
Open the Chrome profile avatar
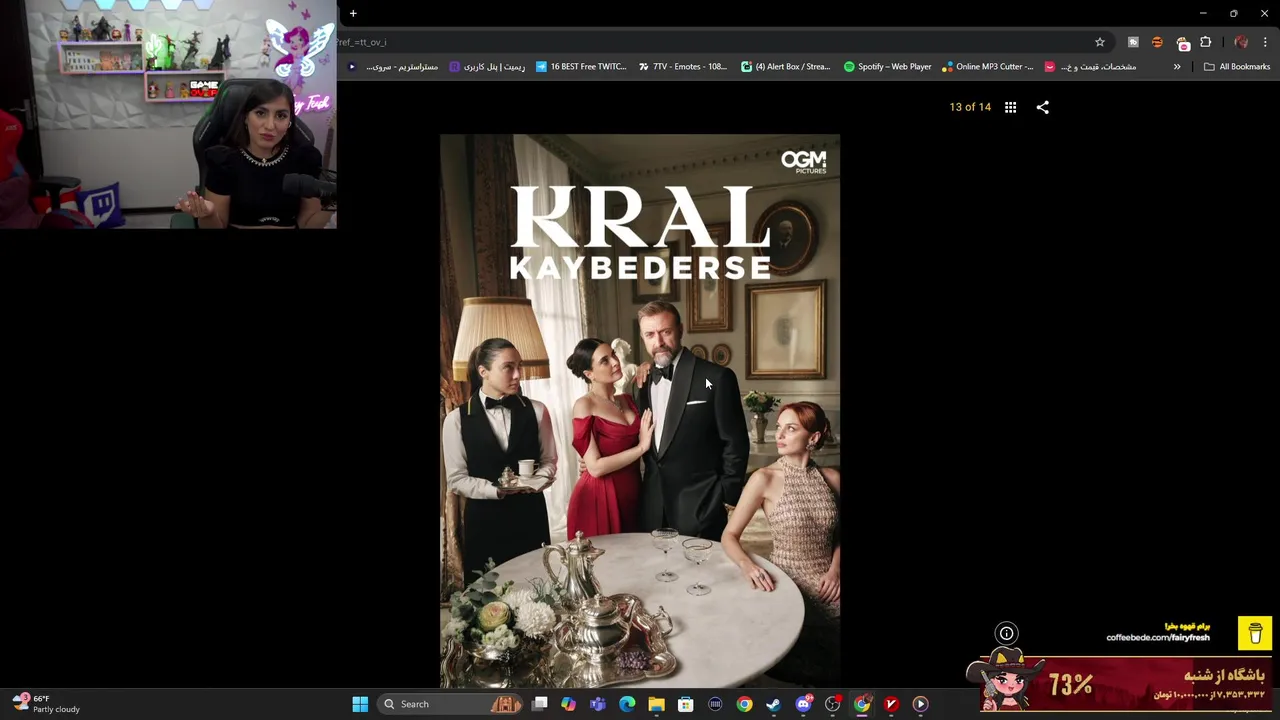coord(1241,42)
